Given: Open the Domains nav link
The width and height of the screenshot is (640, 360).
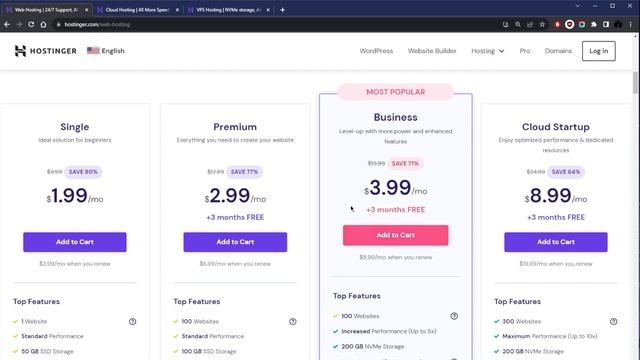Looking at the screenshot, I should (x=558, y=51).
